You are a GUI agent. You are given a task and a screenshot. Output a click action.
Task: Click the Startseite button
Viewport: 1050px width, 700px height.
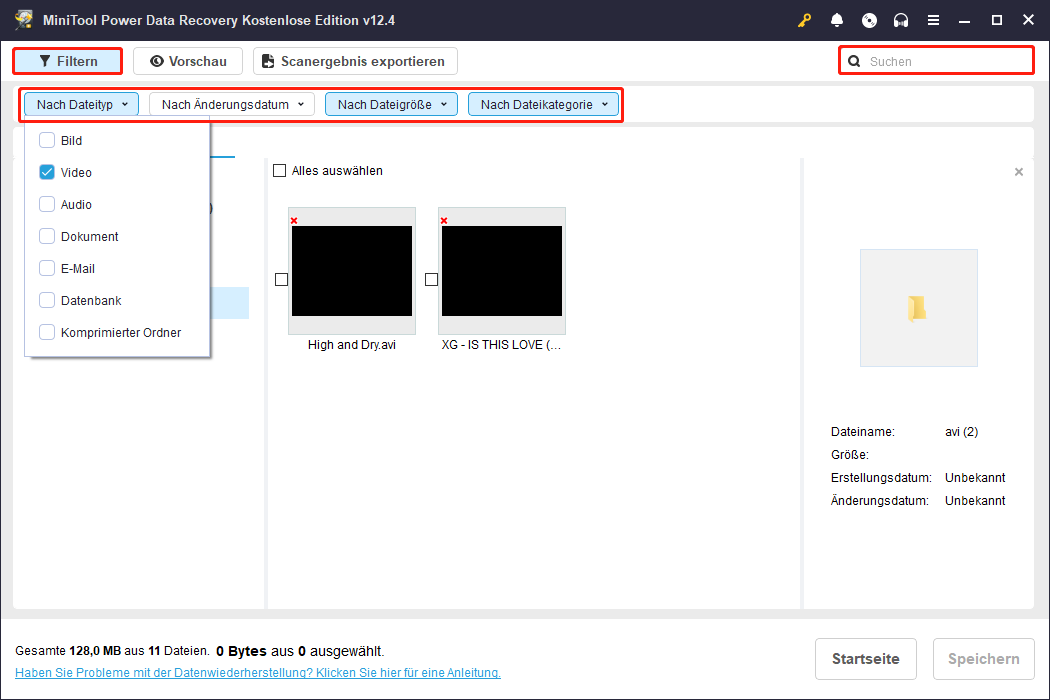click(865, 659)
